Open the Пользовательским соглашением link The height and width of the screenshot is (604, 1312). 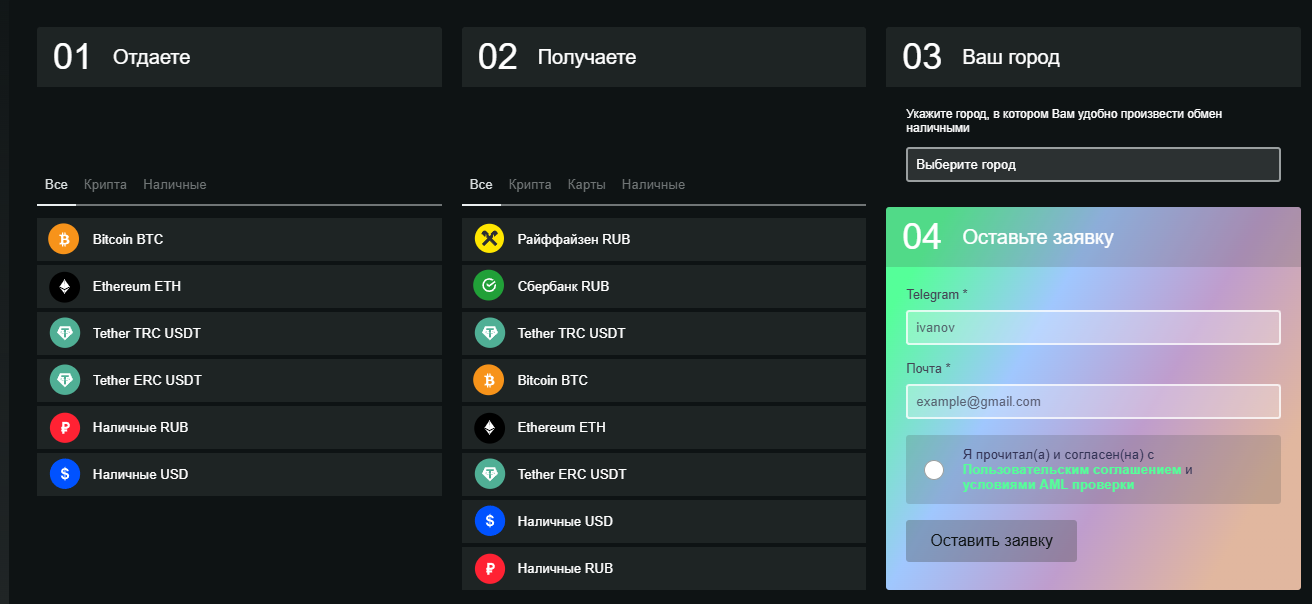(x=1072, y=469)
